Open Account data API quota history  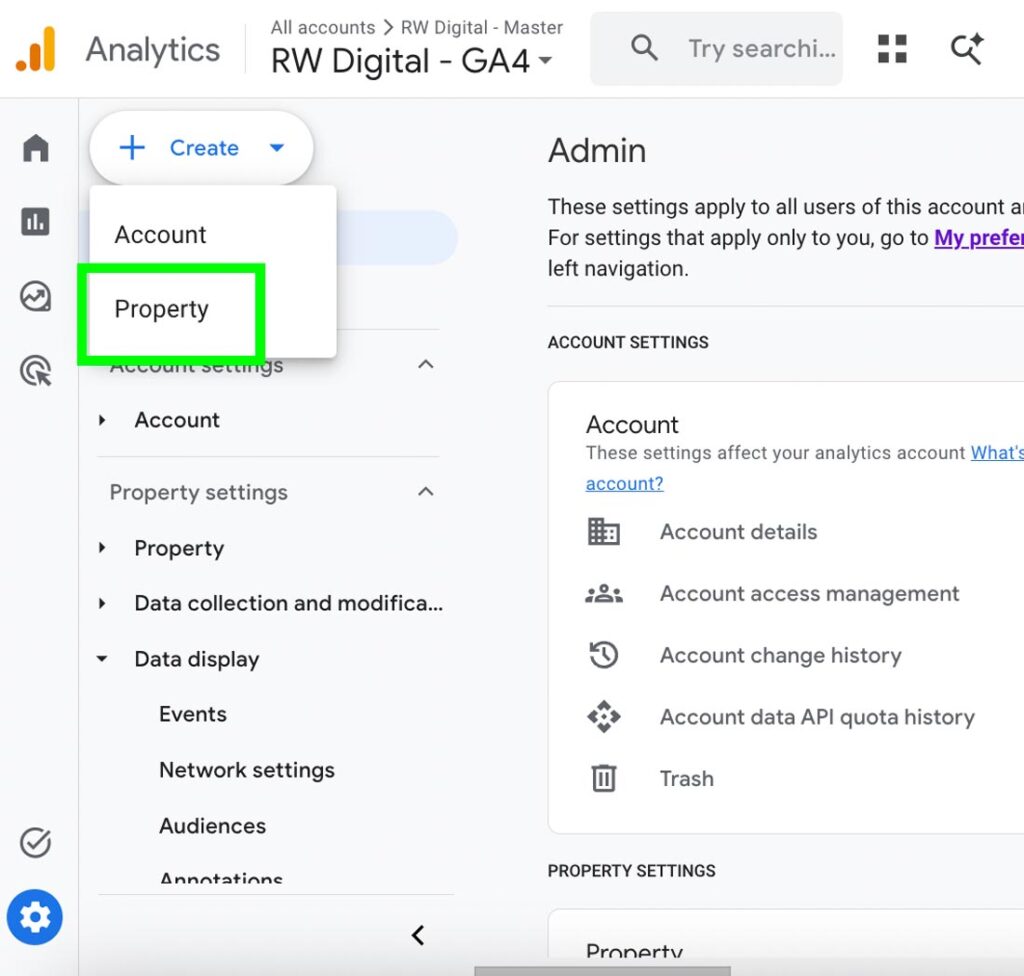(x=817, y=717)
